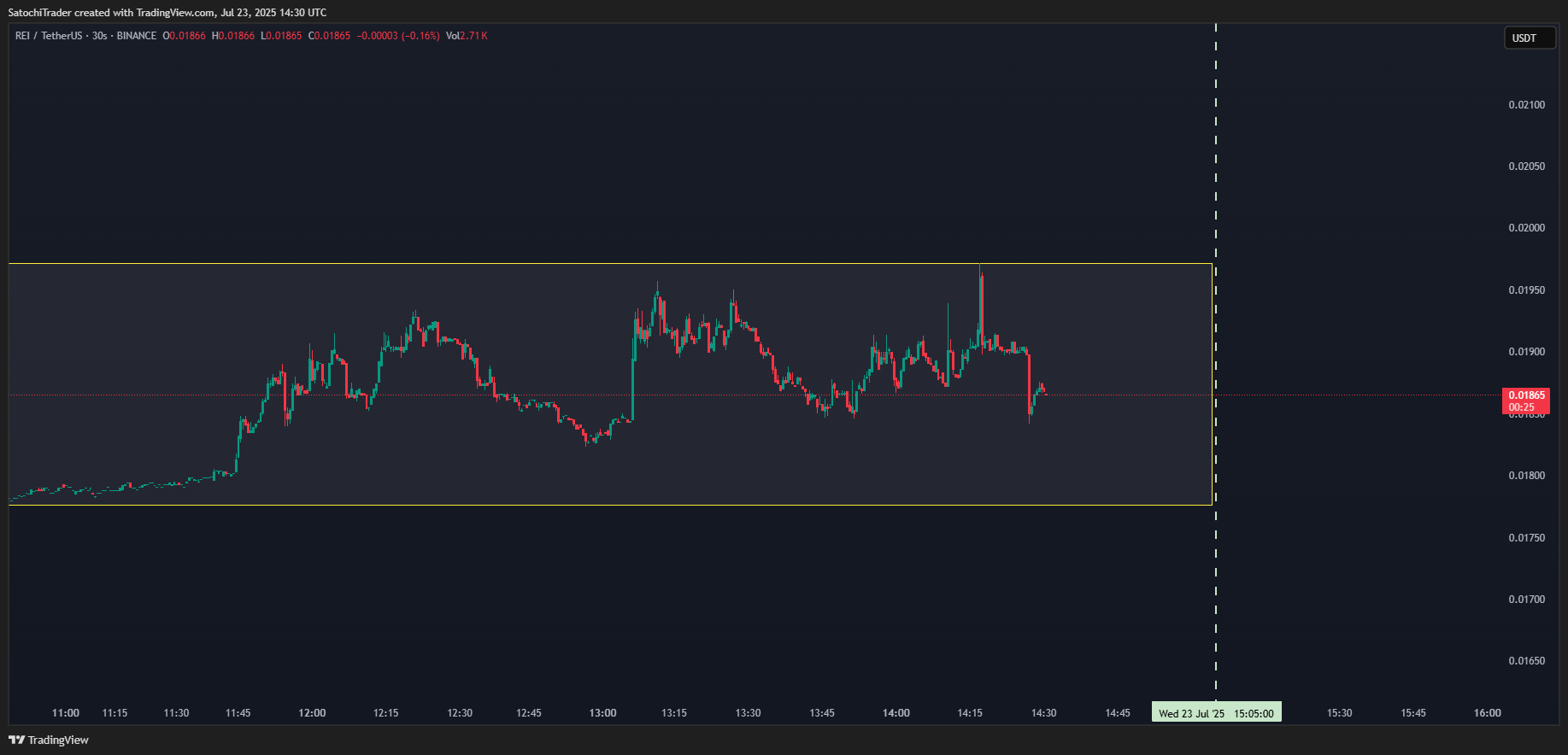Click the 0.02000 price axis label

pos(1526,228)
